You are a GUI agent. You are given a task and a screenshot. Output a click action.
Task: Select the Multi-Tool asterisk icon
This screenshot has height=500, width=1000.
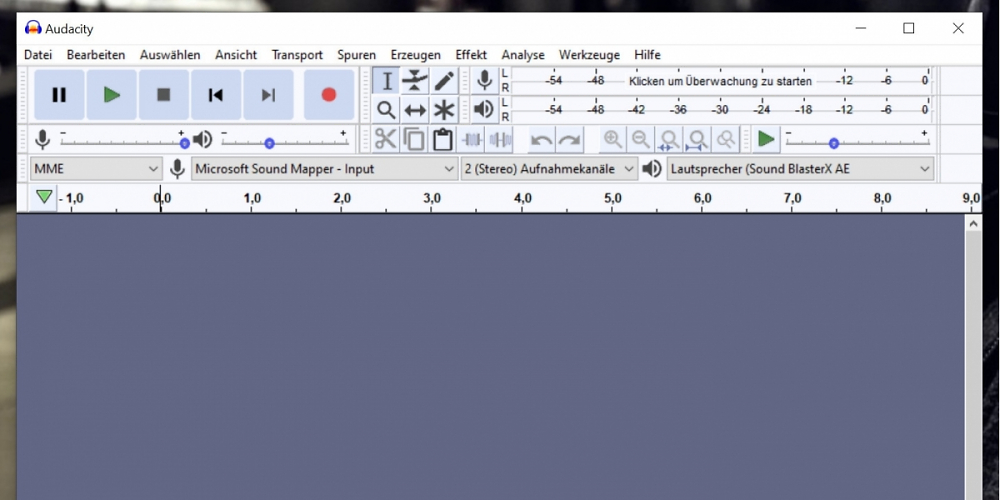[444, 110]
